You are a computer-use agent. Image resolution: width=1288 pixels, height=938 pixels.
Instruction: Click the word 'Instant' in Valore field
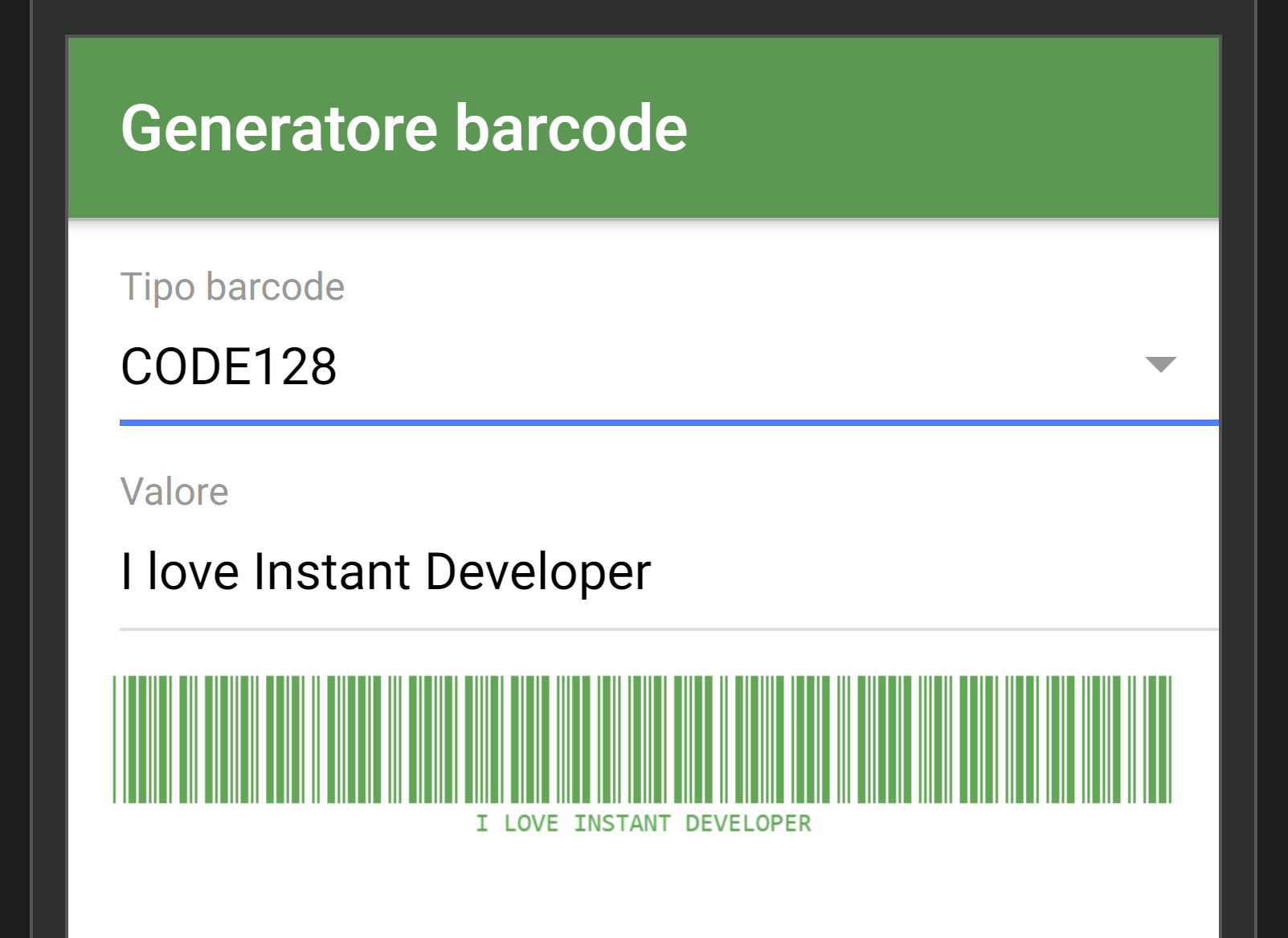[x=332, y=572]
